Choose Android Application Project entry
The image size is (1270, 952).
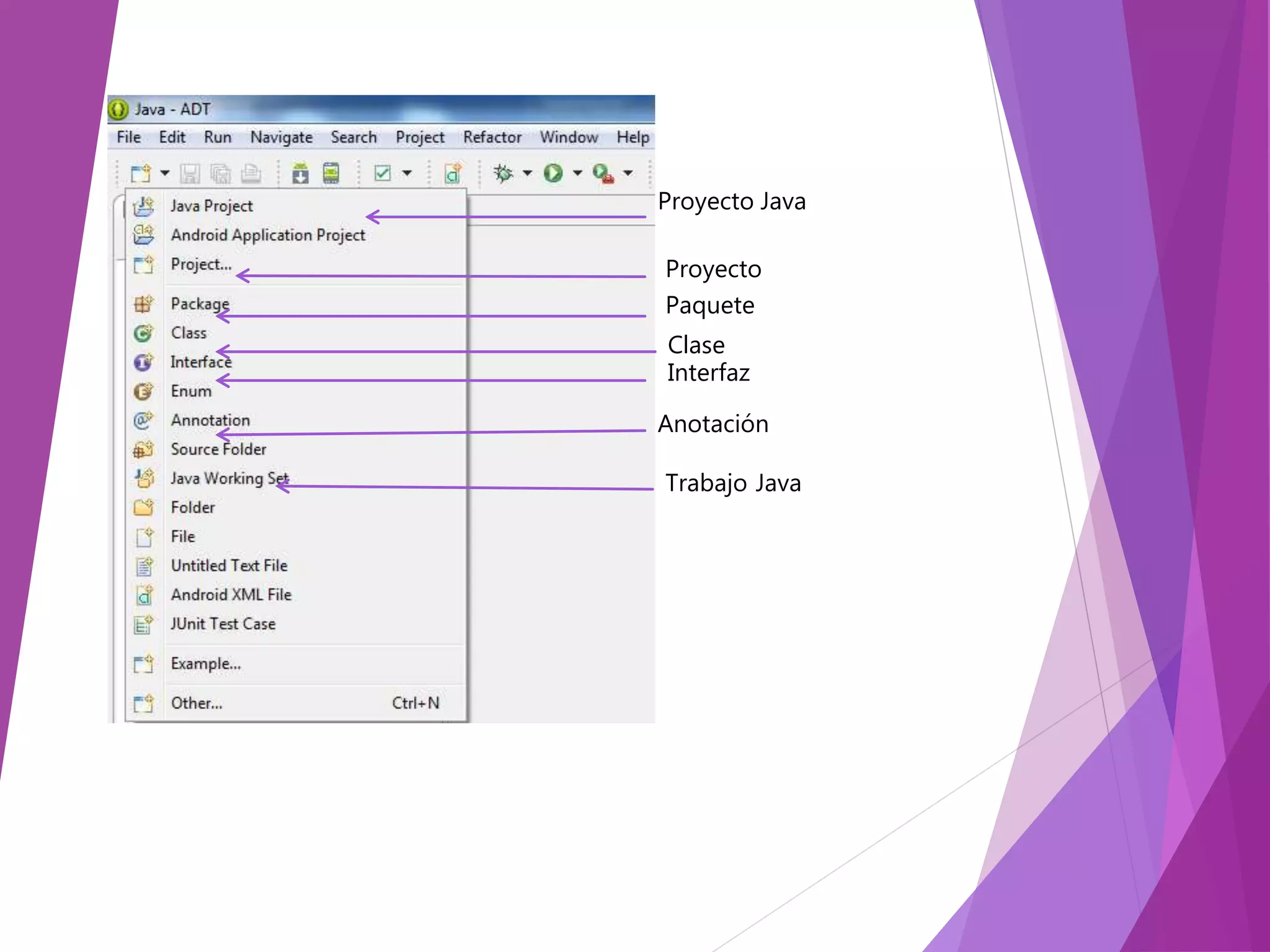(x=296, y=235)
